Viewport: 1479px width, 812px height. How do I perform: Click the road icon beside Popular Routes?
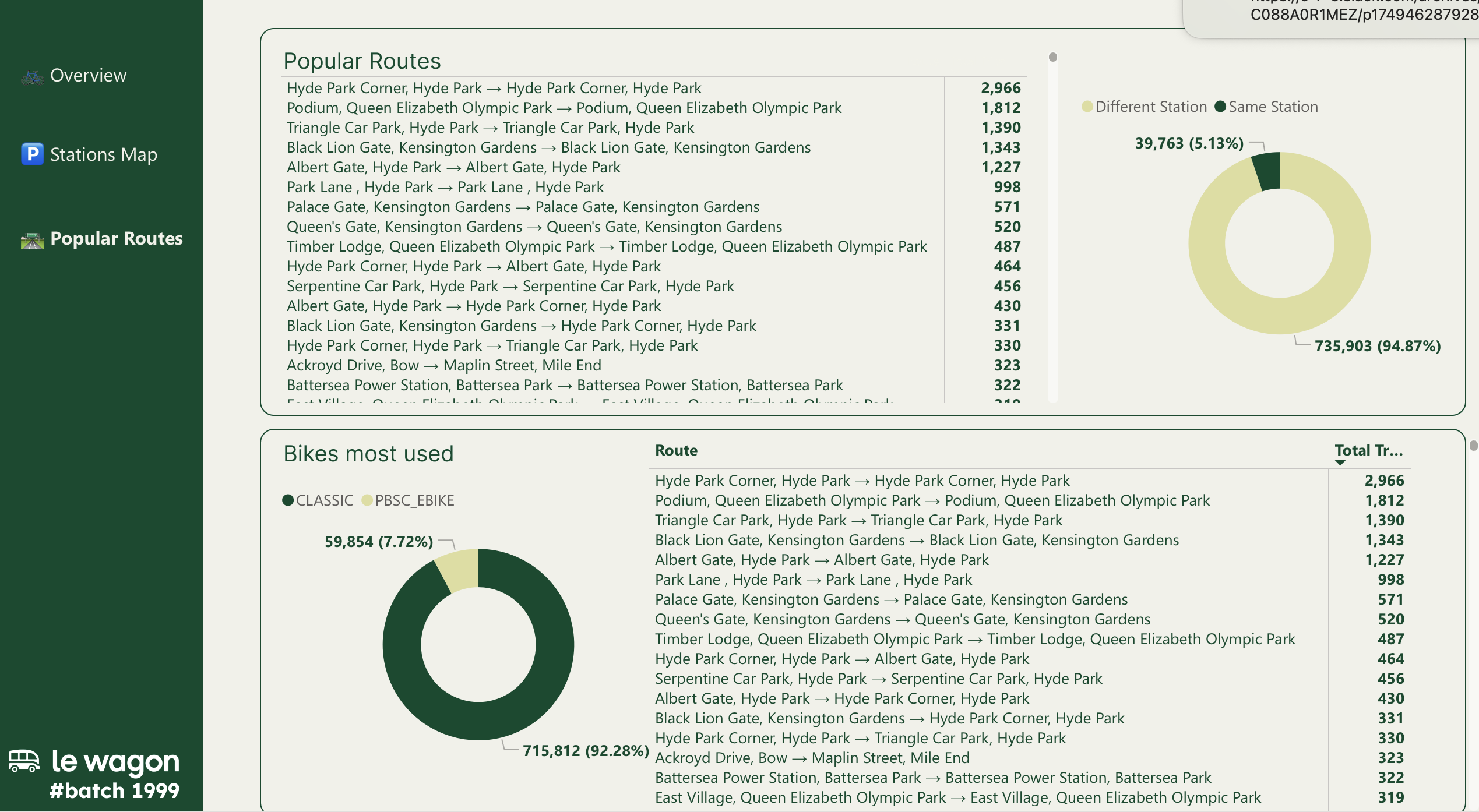pos(33,239)
